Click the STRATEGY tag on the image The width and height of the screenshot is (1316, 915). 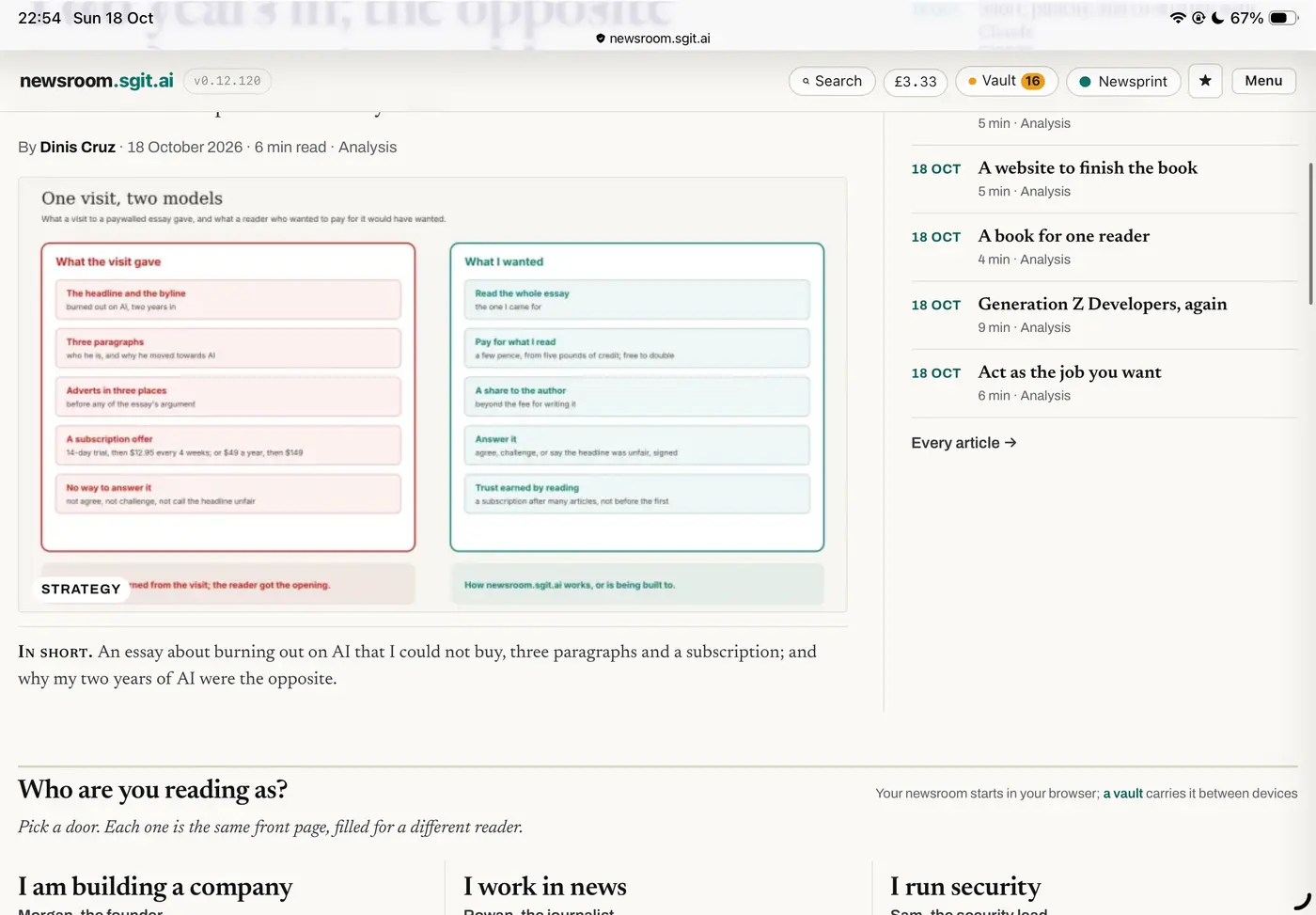[x=81, y=589]
